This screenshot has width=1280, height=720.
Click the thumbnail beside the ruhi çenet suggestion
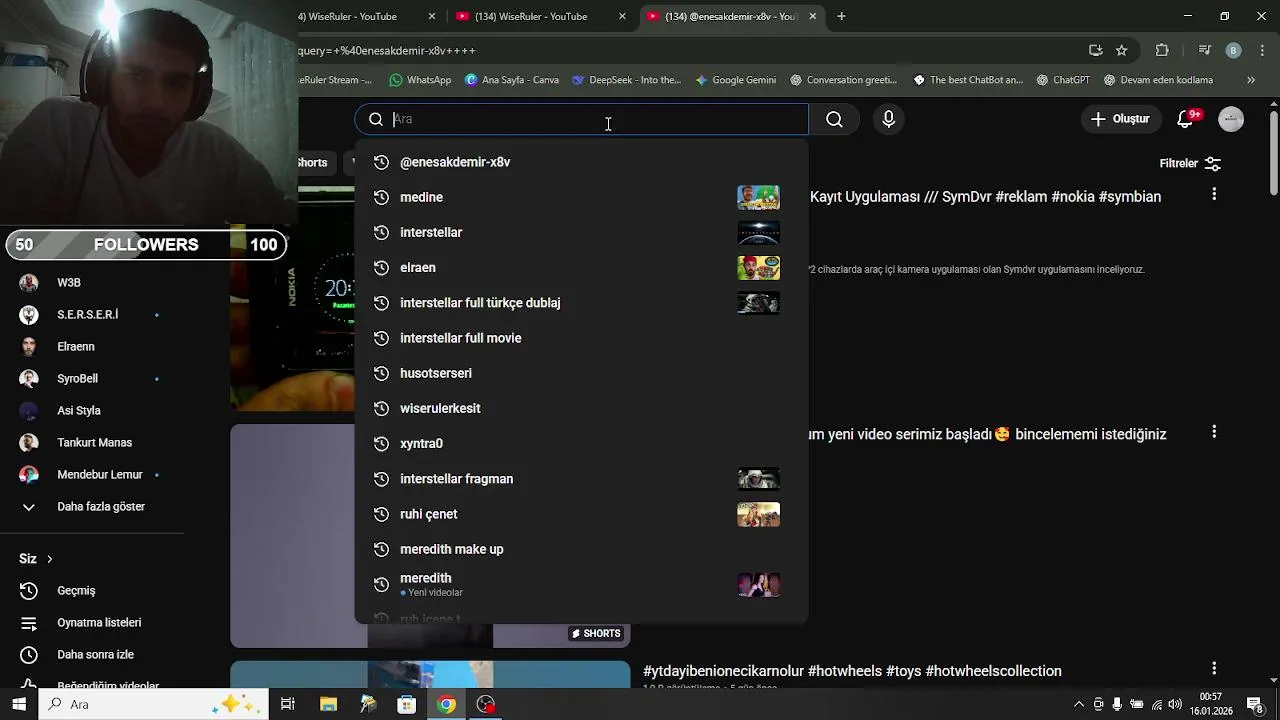[758, 514]
